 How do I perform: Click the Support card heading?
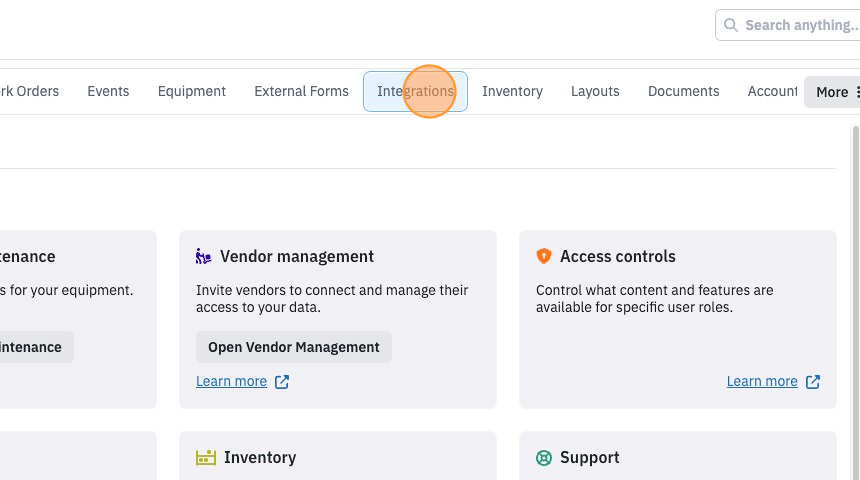[x=590, y=458]
